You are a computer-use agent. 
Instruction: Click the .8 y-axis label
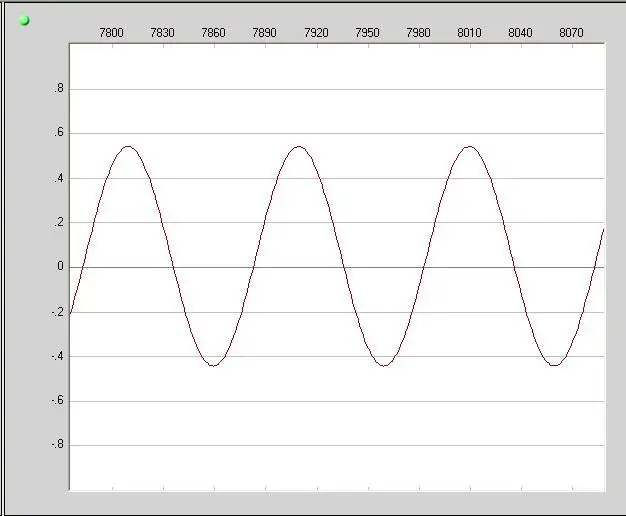pyautogui.click(x=59, y=88)
